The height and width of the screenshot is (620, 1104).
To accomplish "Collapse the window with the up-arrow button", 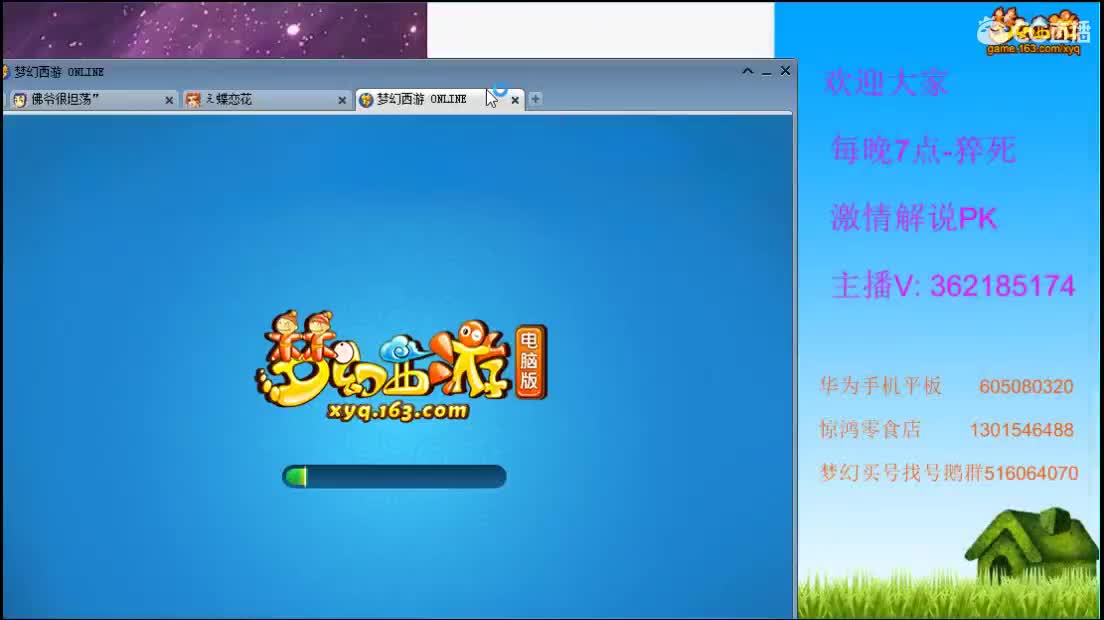I will click(748, 71).
